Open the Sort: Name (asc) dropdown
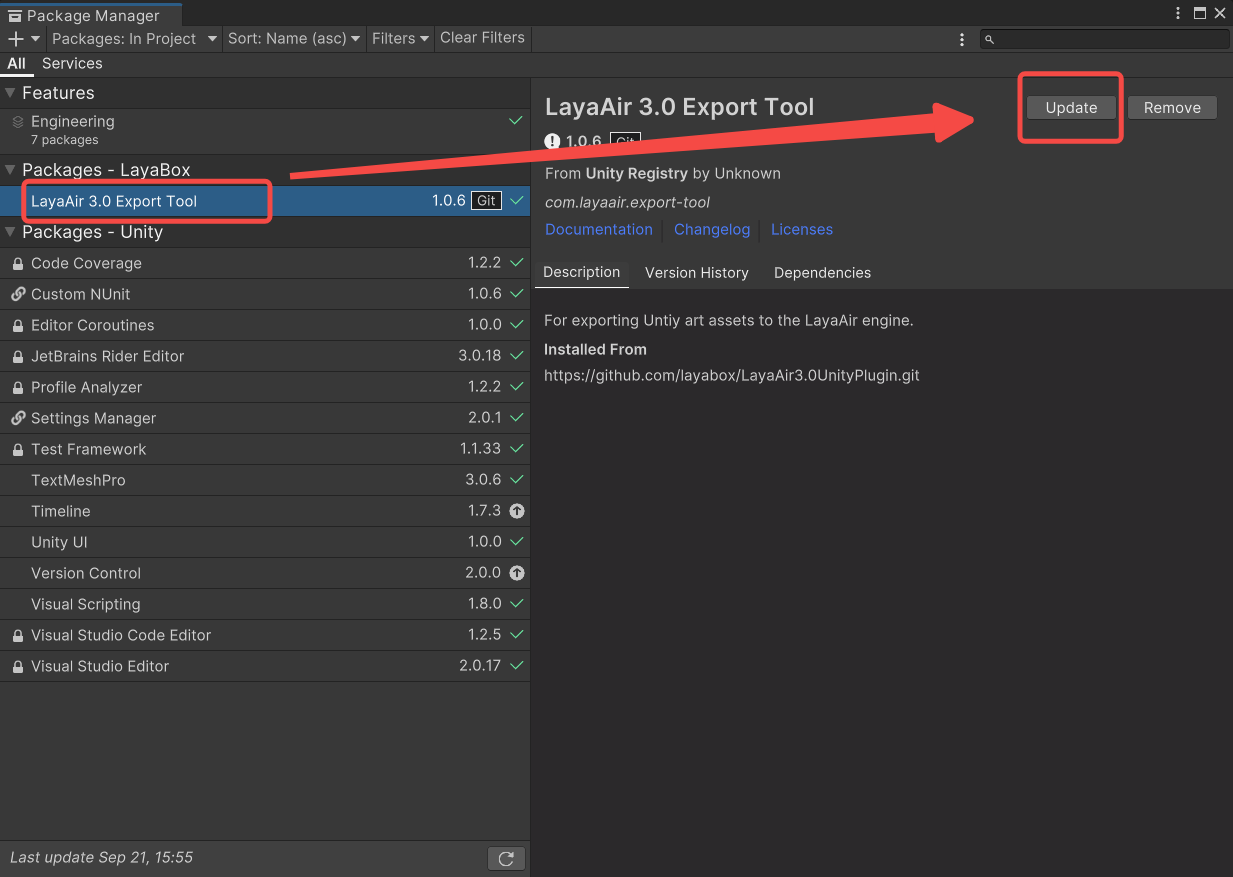1233x877 pixels. click(x=294, y=39)
